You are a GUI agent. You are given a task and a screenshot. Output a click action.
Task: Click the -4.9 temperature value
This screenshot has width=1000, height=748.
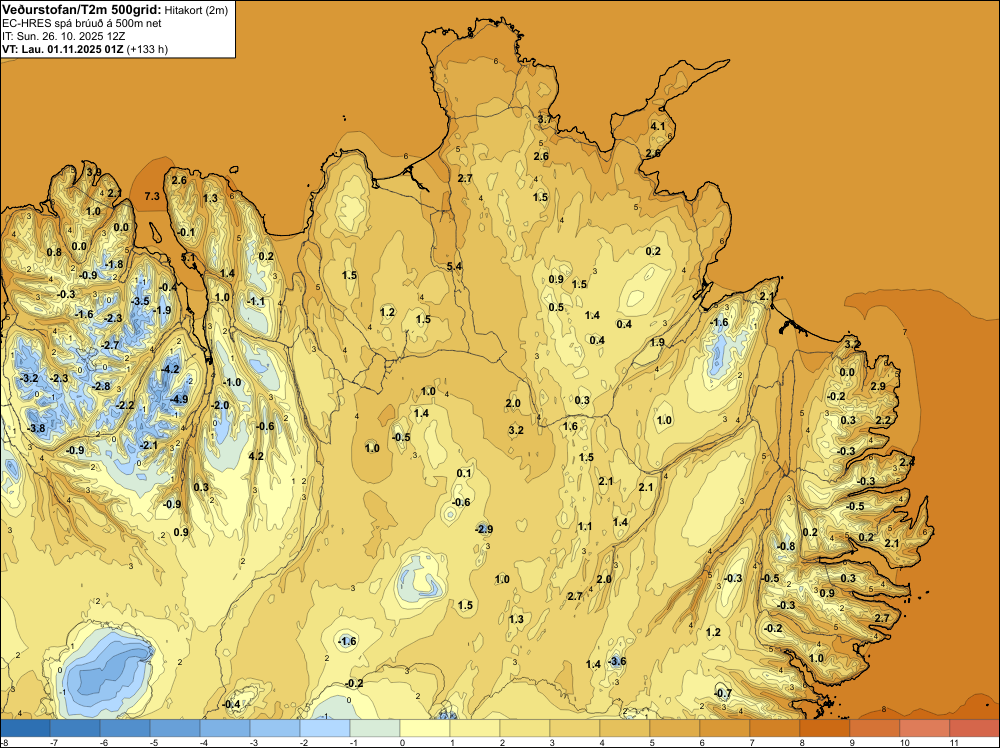179,400
